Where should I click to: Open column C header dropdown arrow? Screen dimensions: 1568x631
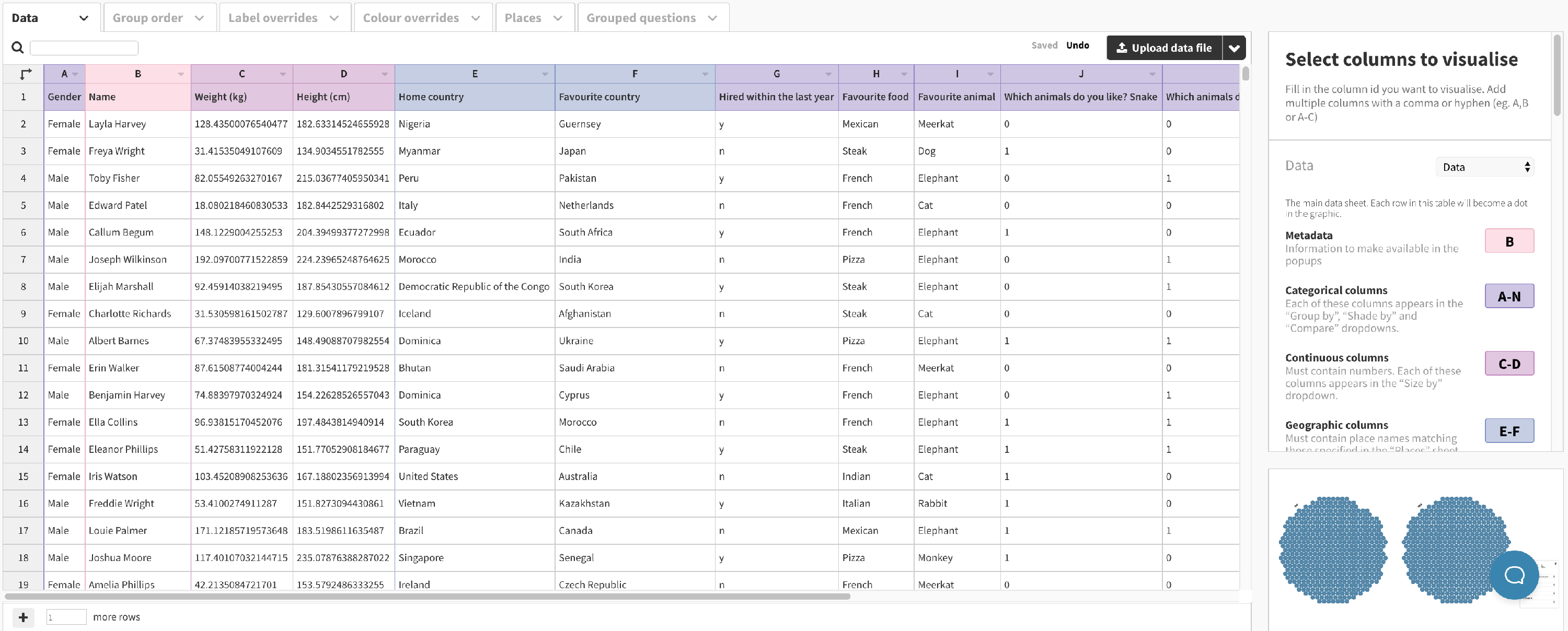[x=282, y=74]
